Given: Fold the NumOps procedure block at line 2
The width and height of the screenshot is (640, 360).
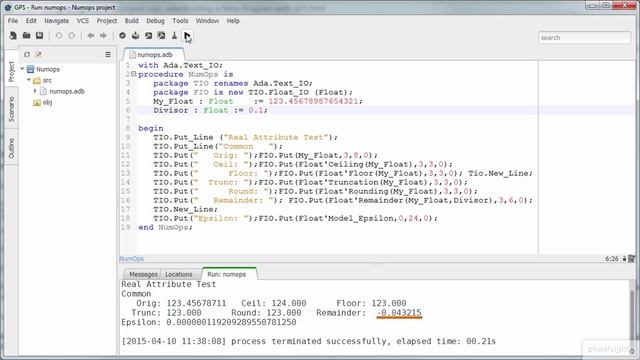Looking at the screenshot, I should click(x=133, y=74).
